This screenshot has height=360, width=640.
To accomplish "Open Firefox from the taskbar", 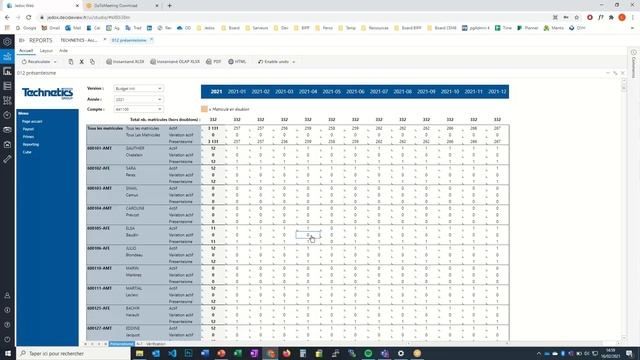I will tap(287, 353).
